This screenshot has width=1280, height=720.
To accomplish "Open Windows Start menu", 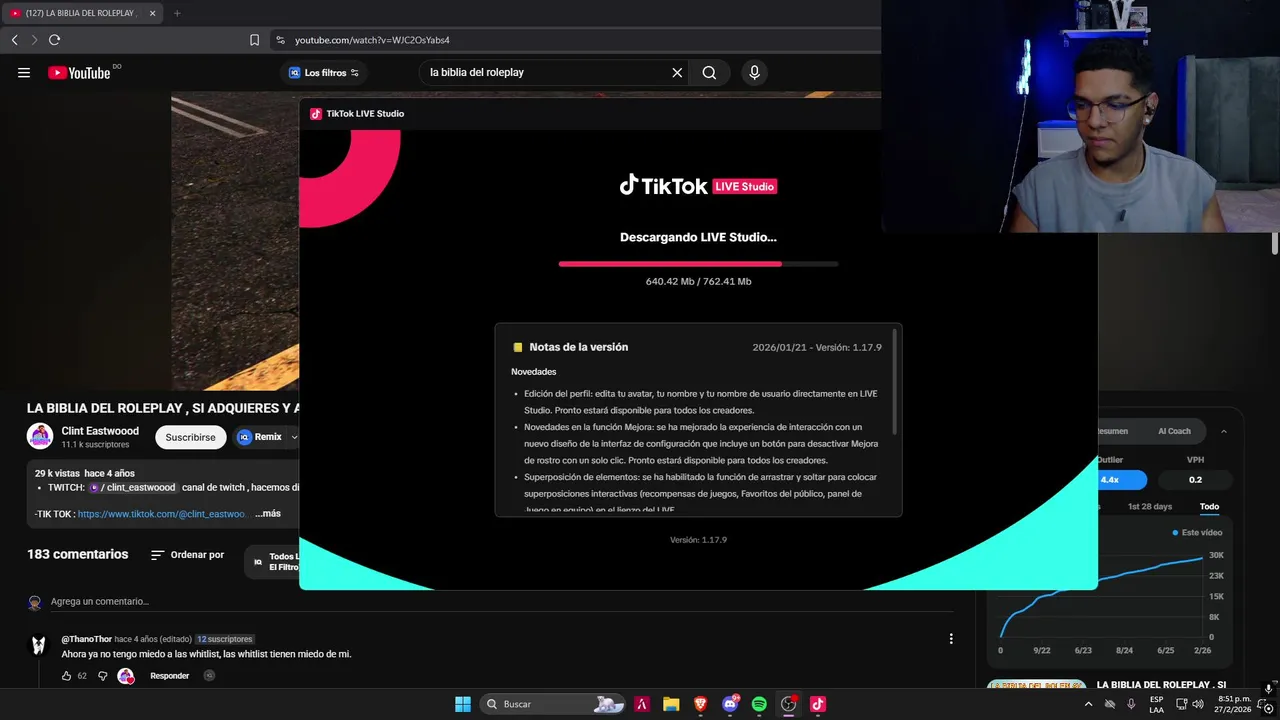I will coord(463,704).
